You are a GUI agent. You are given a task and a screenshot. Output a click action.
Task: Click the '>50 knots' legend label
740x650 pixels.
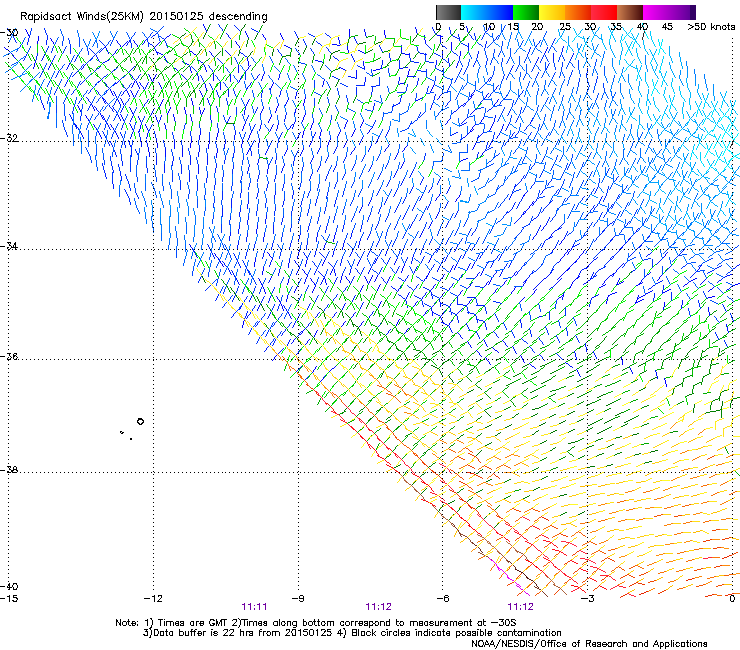(x=711, y=27)
